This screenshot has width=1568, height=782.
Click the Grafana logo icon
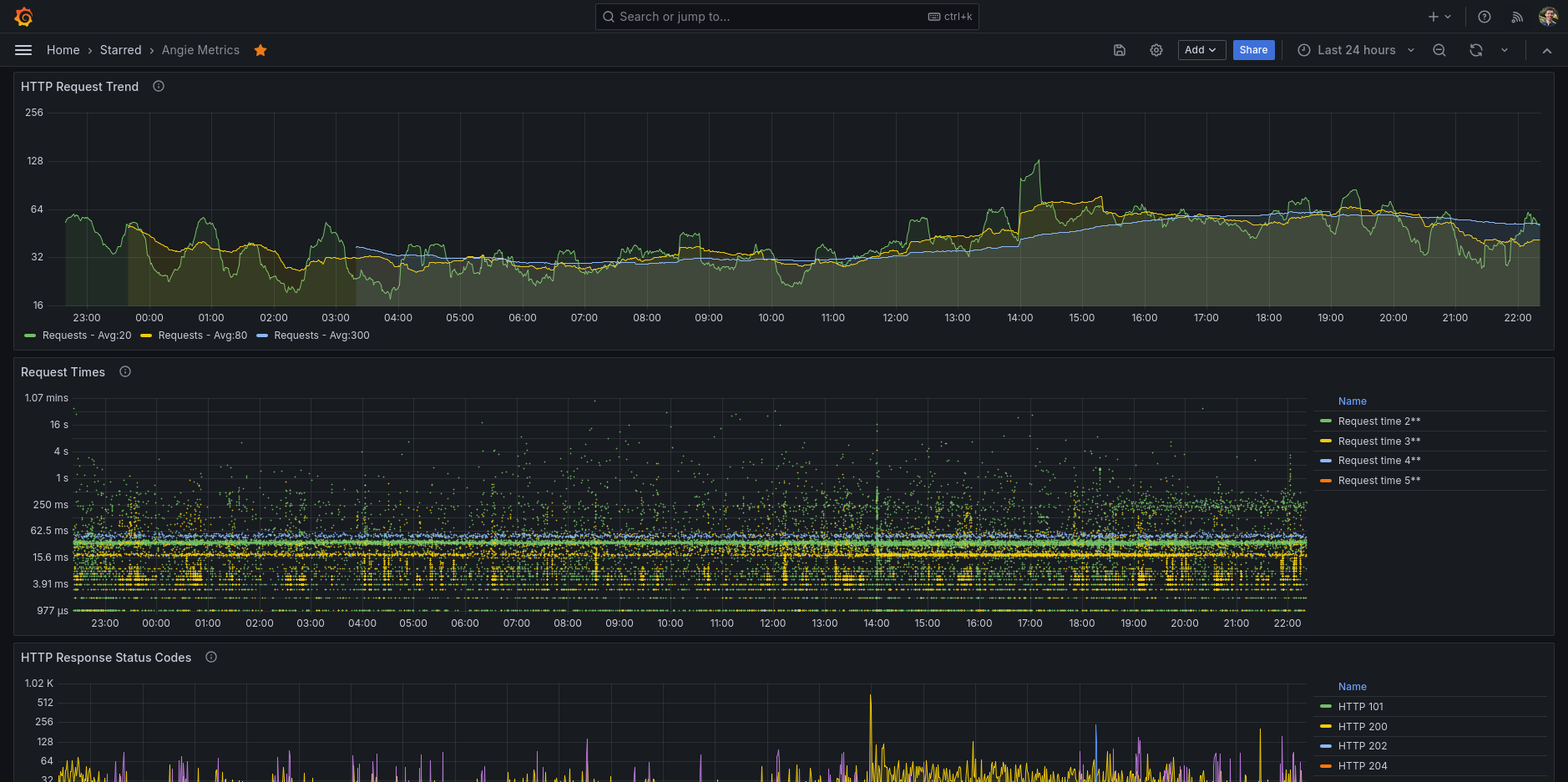23,17
